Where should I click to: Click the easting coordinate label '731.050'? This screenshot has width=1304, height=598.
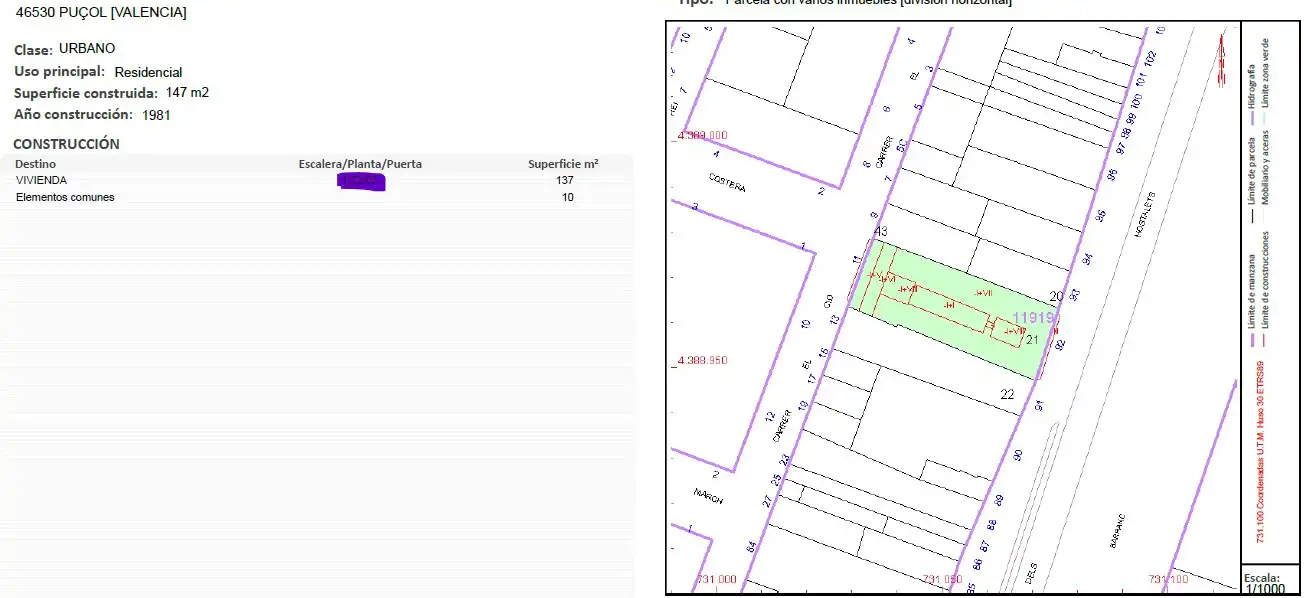tap(942, 579)
